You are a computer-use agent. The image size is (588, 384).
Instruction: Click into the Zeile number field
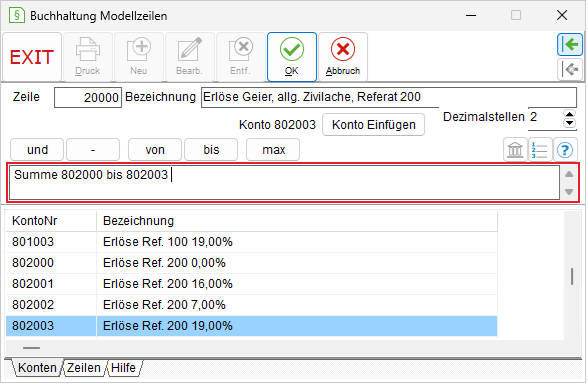88,98
